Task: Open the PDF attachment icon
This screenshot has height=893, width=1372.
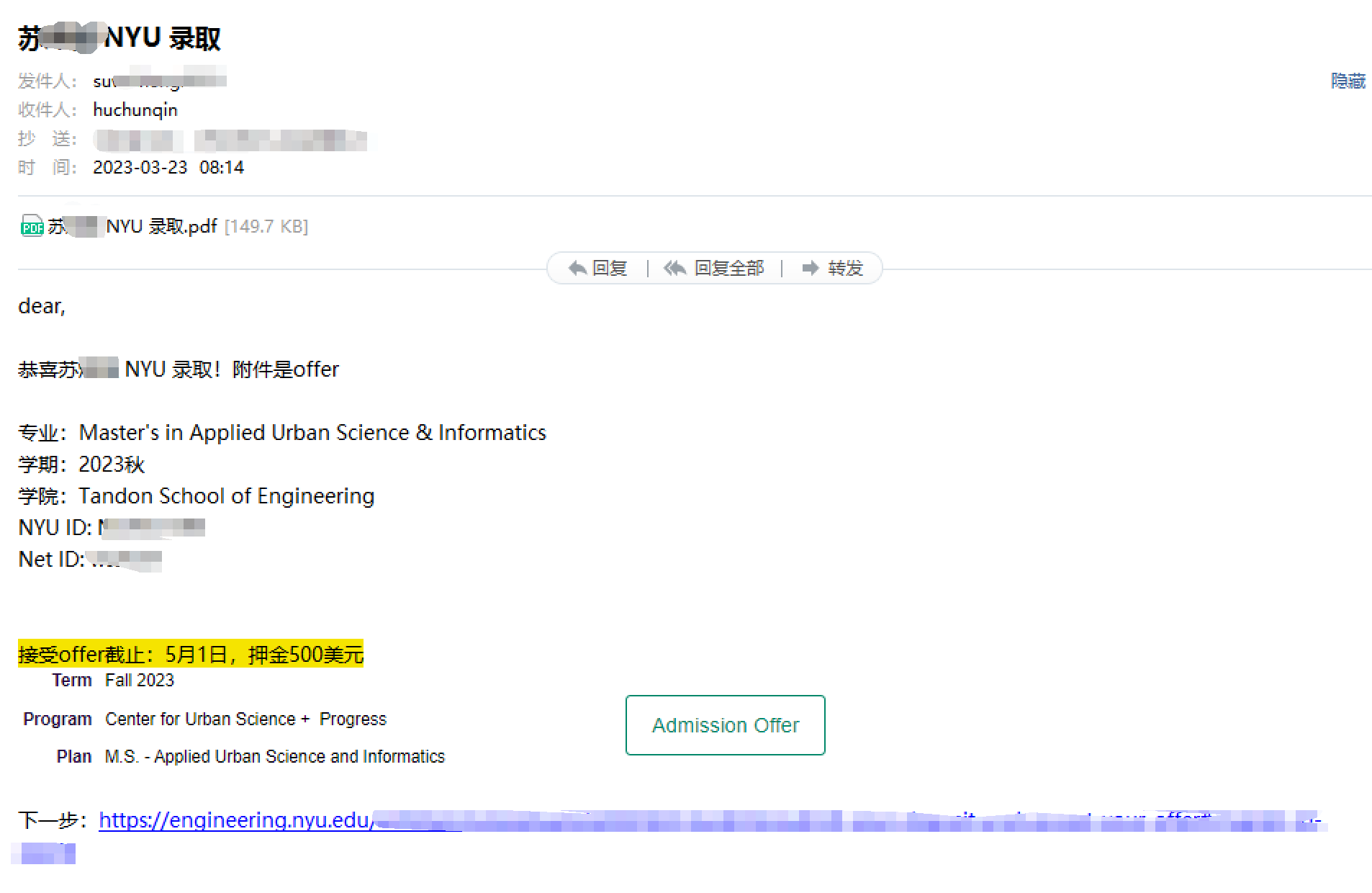Action: tap(32, 226)
